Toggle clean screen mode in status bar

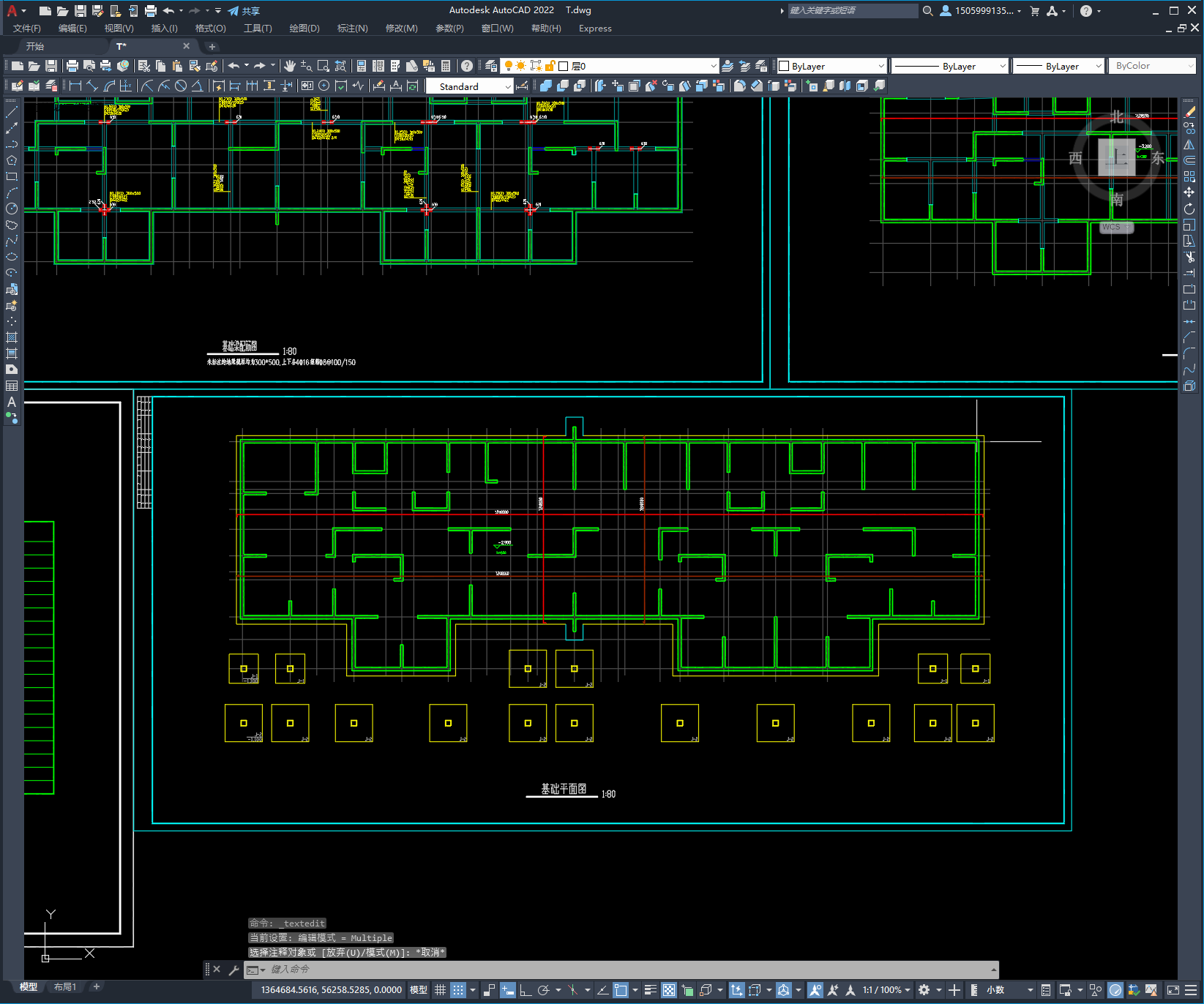(x=1173, y=990)
